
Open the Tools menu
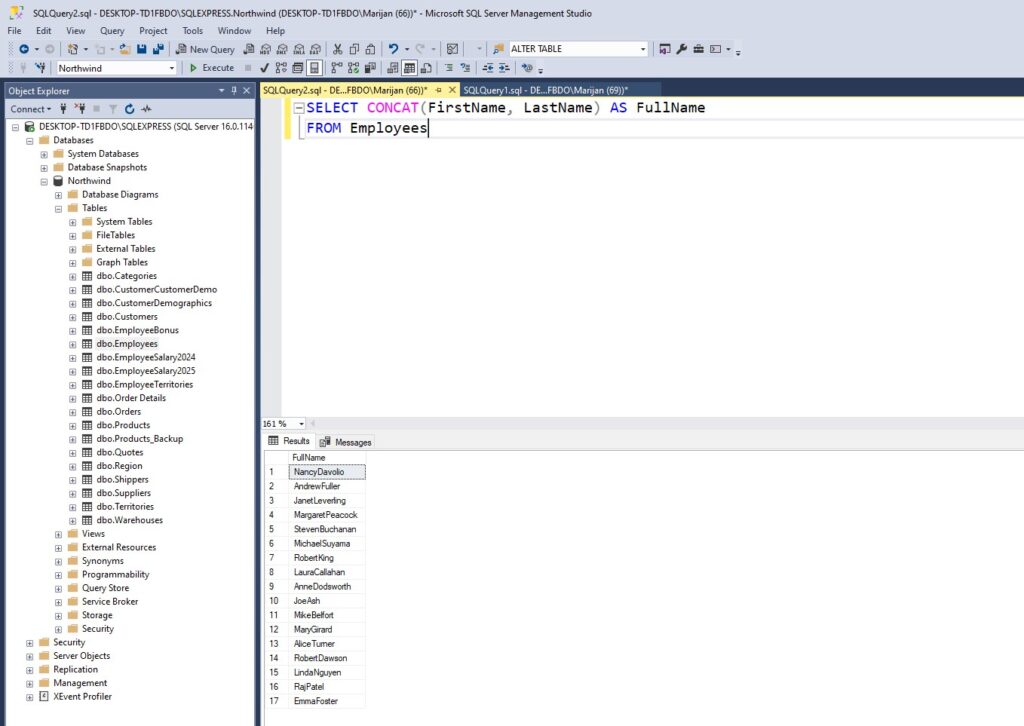pos(192,31)
